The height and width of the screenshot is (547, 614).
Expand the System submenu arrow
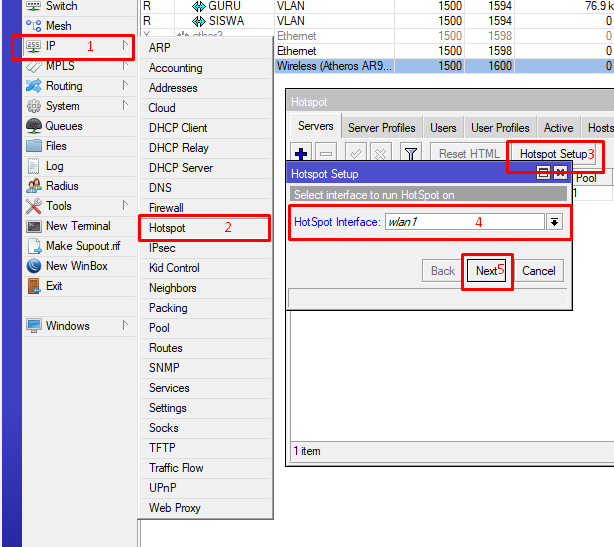(125, 106)
